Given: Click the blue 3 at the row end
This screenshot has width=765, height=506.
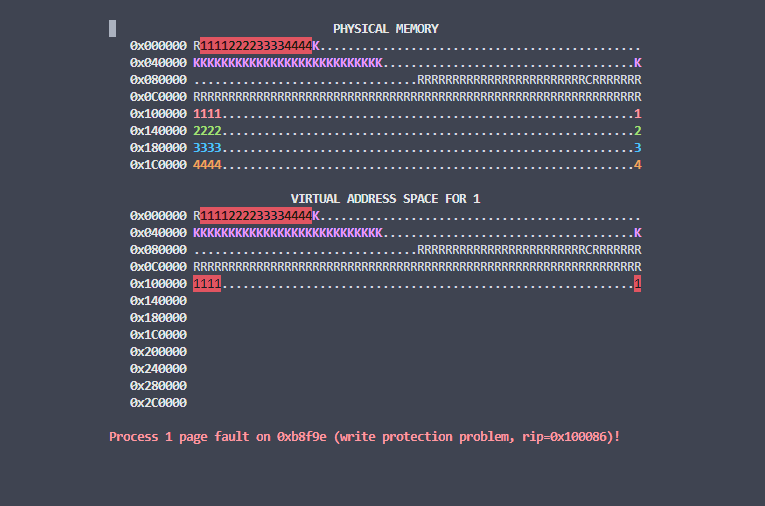Looking at the screenshot, I should [x=637, y=148].
